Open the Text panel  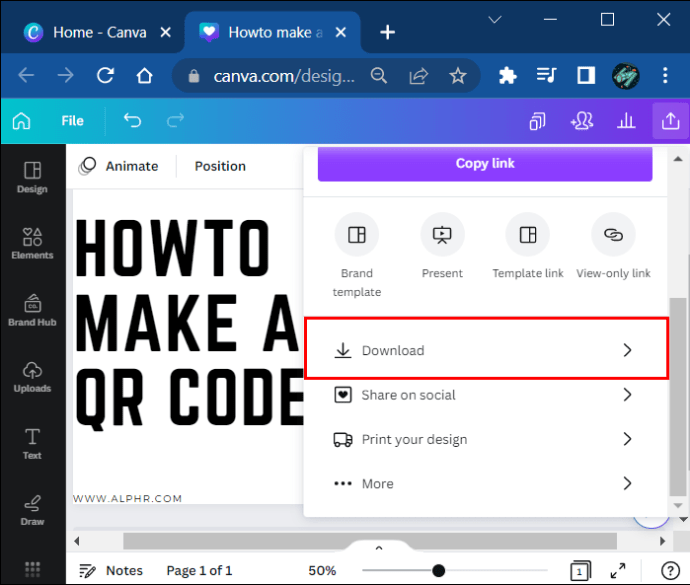(x=32, y=444)
